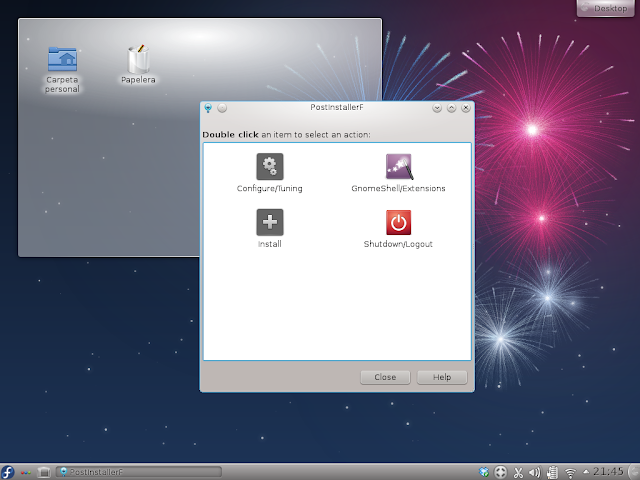Open the wireless network tray icon

(570, 473)
